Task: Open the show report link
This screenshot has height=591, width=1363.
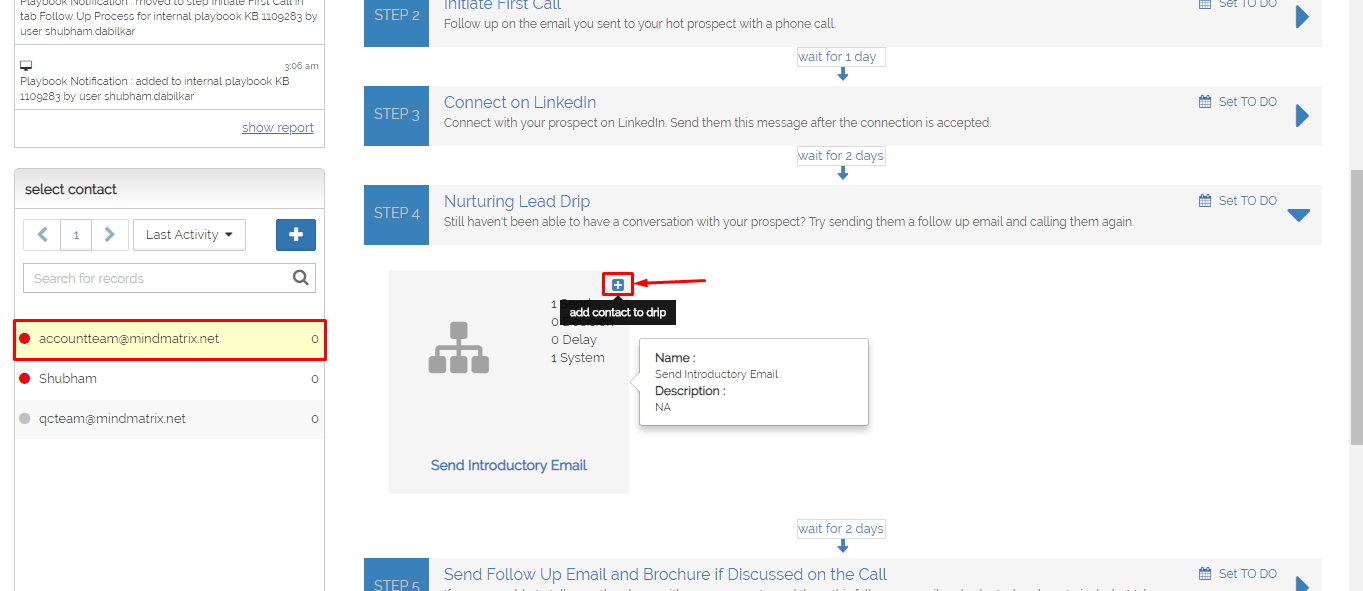Action: [x=278, y=128]
